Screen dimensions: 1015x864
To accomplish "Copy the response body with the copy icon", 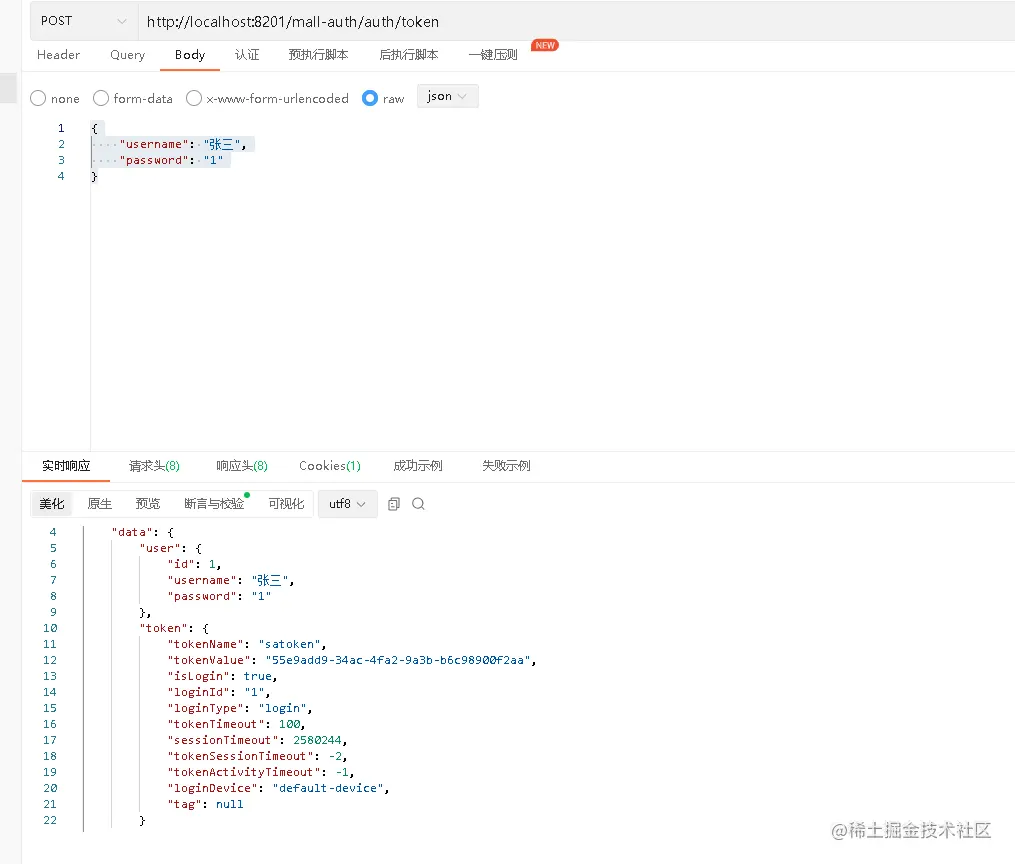I will 394,504.
